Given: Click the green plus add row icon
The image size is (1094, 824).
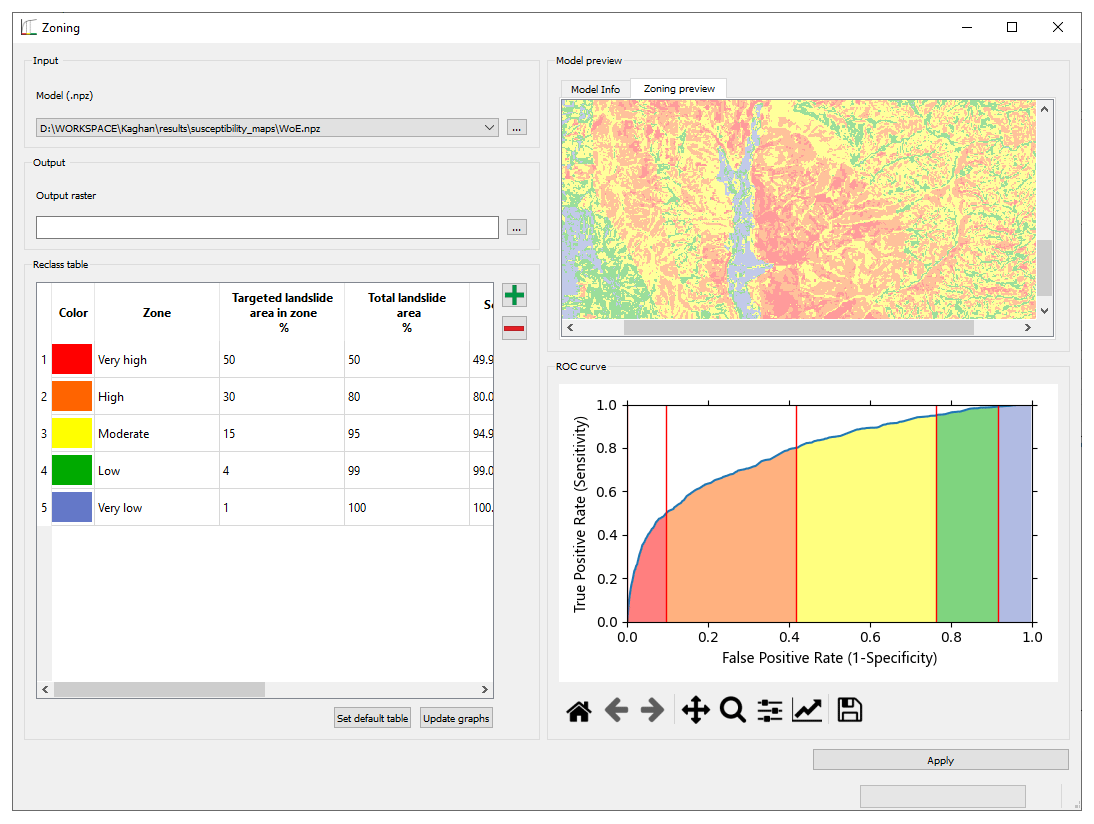Looking at the screenshot, I should click(x=514, y=296).
